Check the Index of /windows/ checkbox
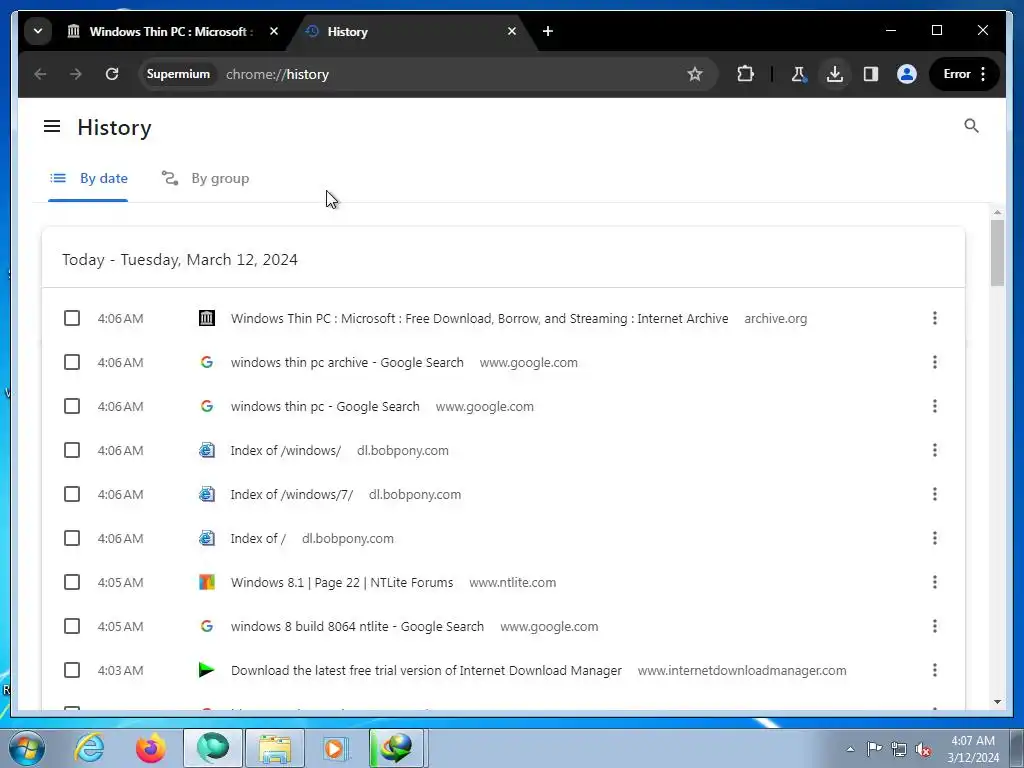1024x768 pixels. (x=72, y=450)
